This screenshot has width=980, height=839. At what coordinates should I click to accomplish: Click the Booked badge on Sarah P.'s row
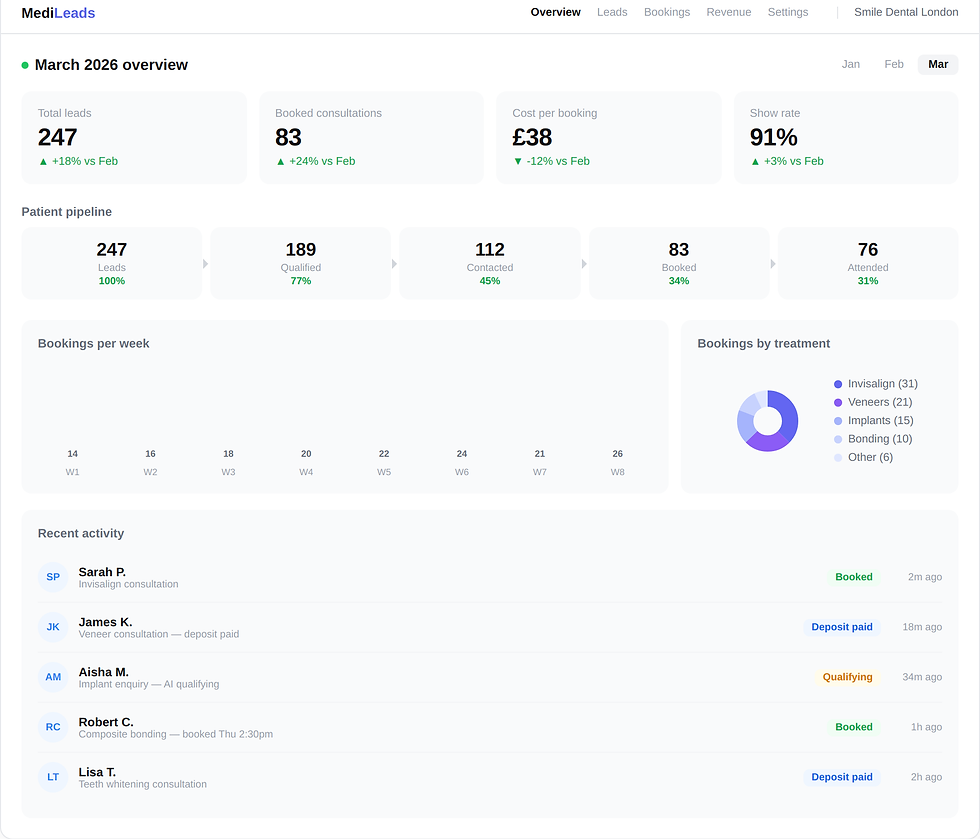(854, 577)
